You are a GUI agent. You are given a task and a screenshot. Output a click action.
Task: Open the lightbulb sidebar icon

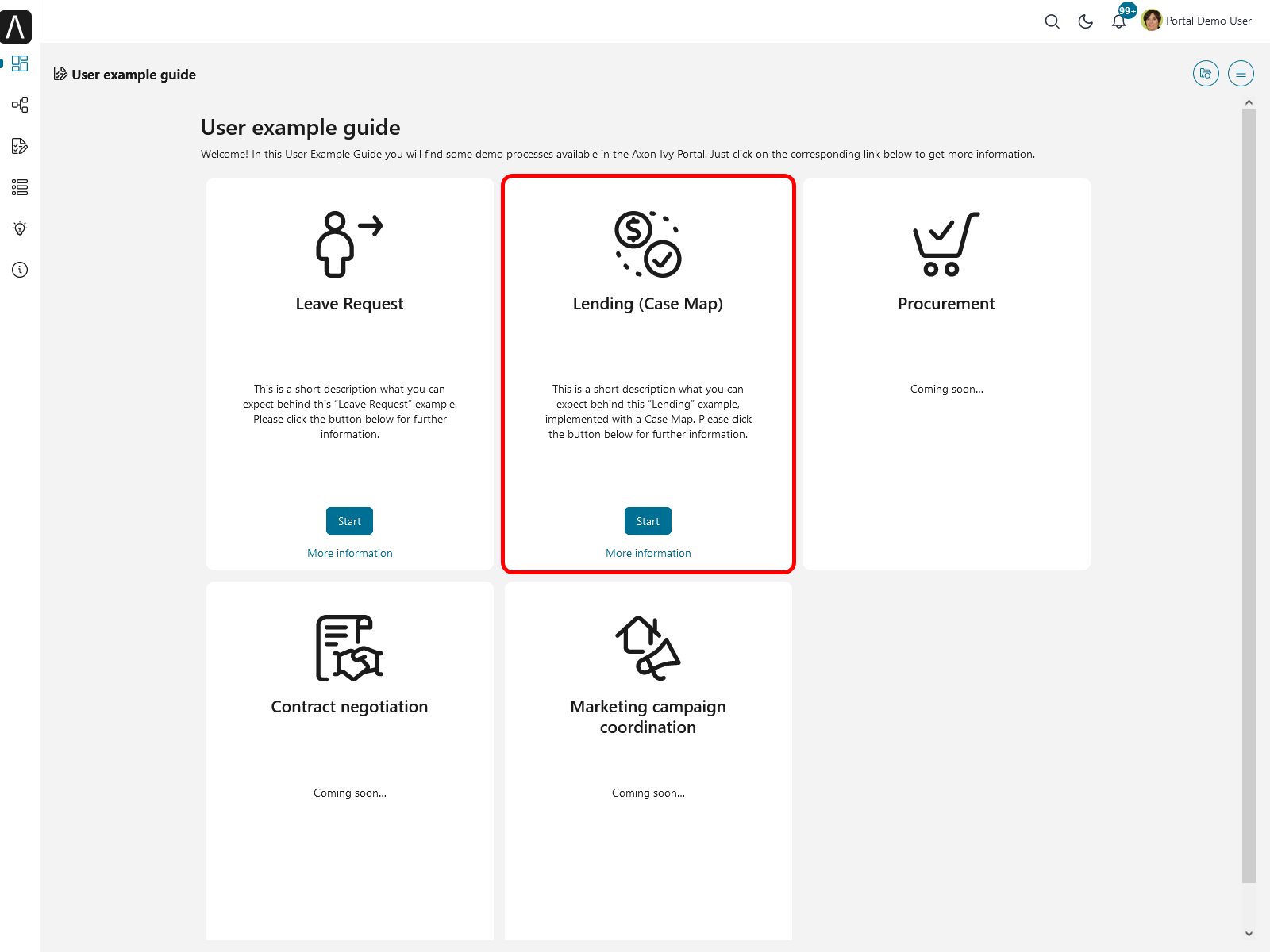coord(20,228)
